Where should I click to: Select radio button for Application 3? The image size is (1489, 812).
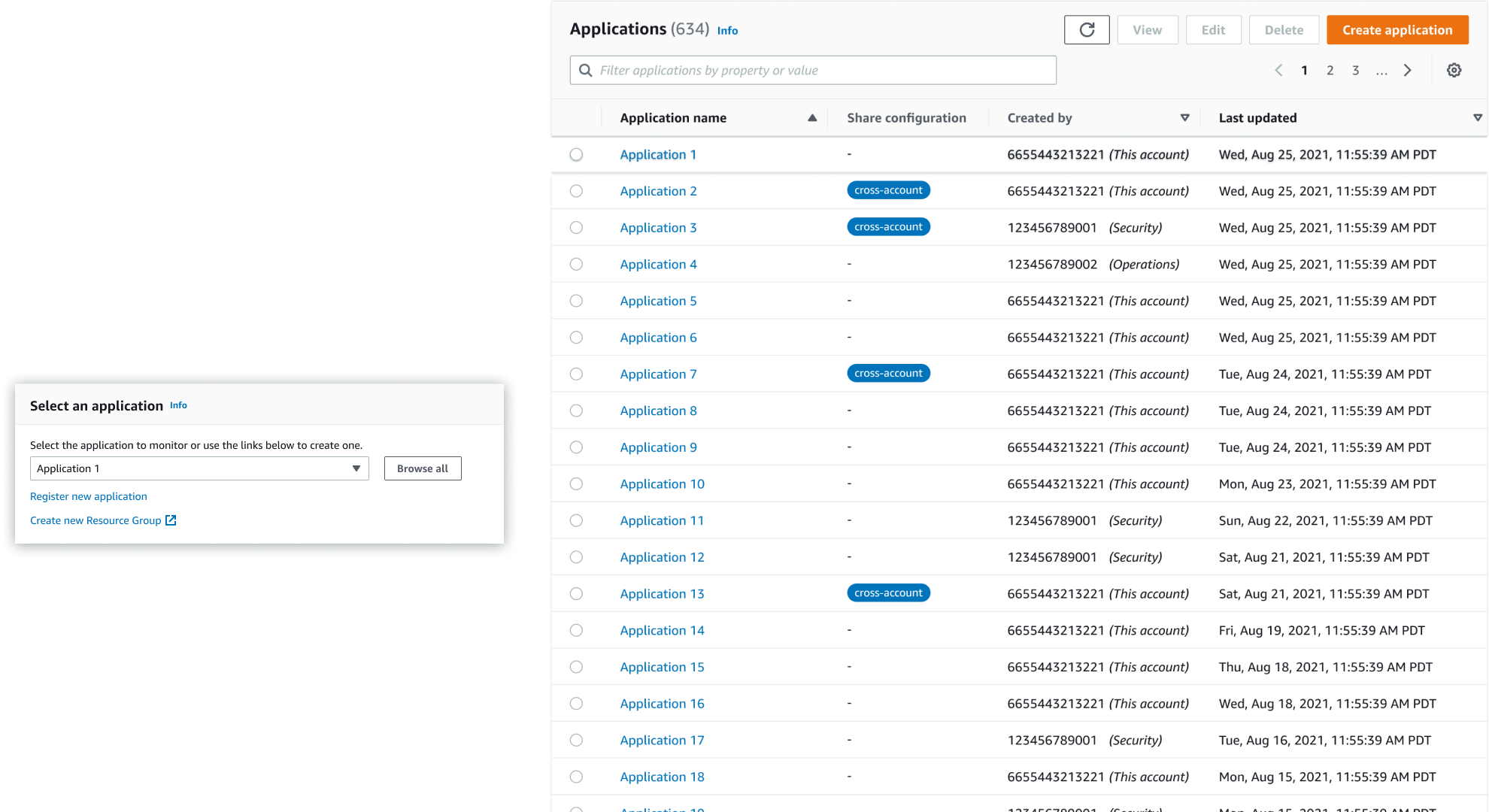[x=576, y=228]
